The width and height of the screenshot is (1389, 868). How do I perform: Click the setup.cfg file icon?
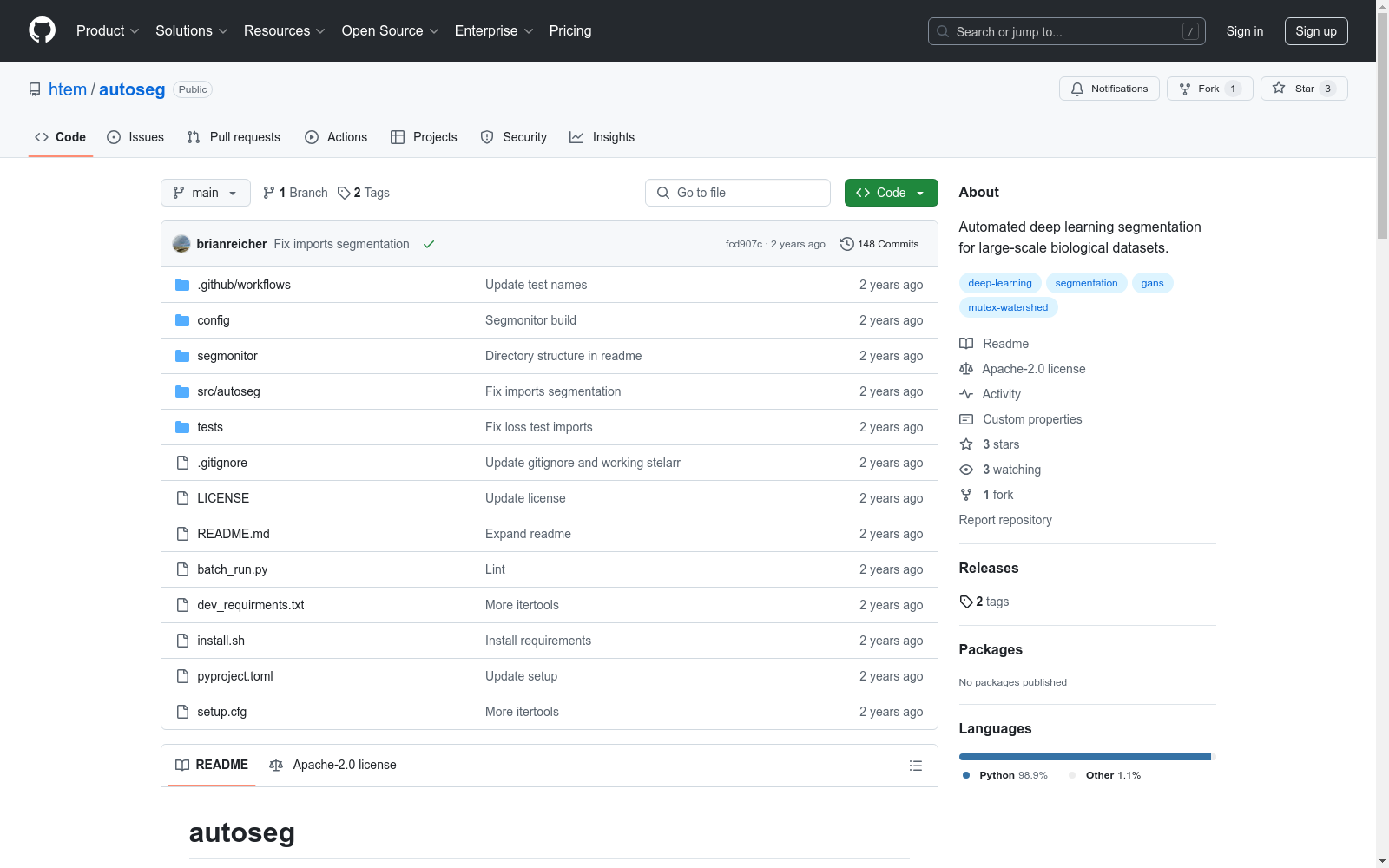coord(182,712)
